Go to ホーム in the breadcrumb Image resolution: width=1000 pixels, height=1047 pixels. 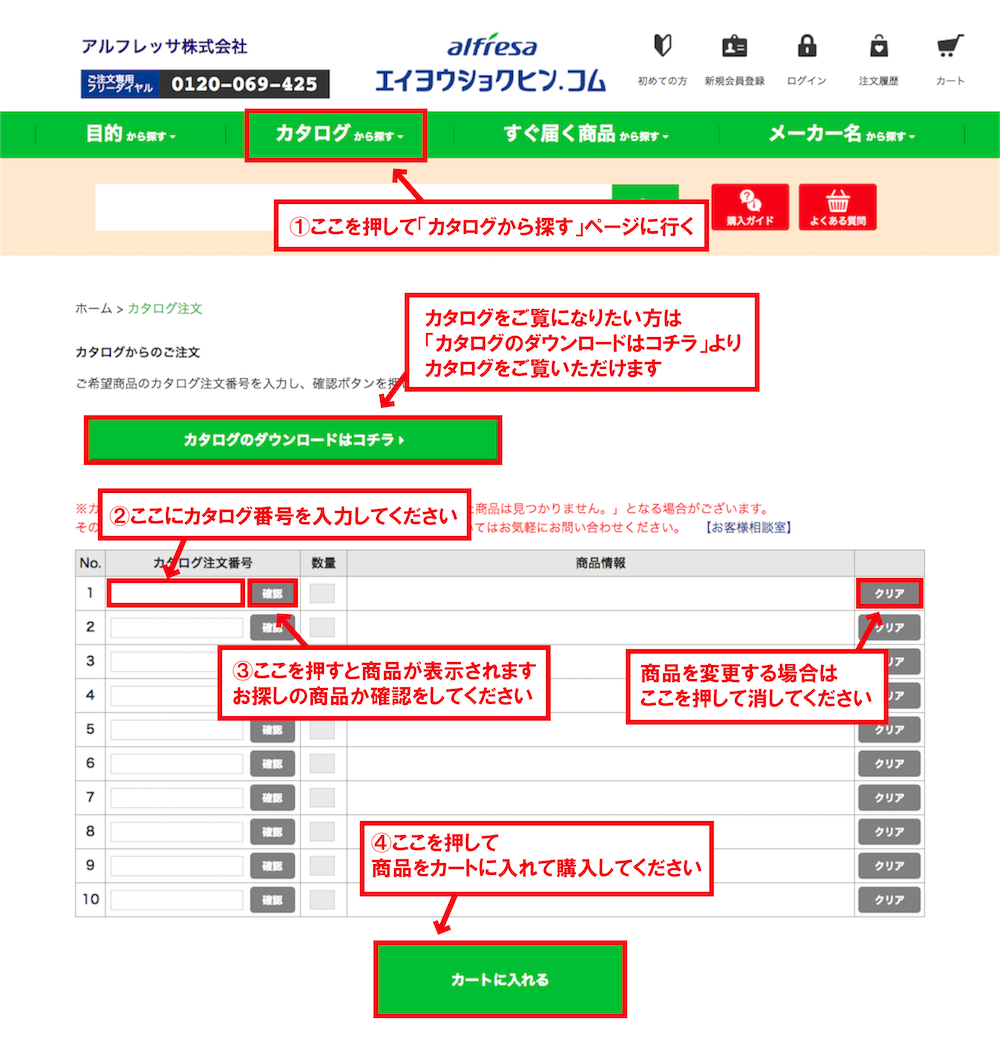(x=93, y=309)
